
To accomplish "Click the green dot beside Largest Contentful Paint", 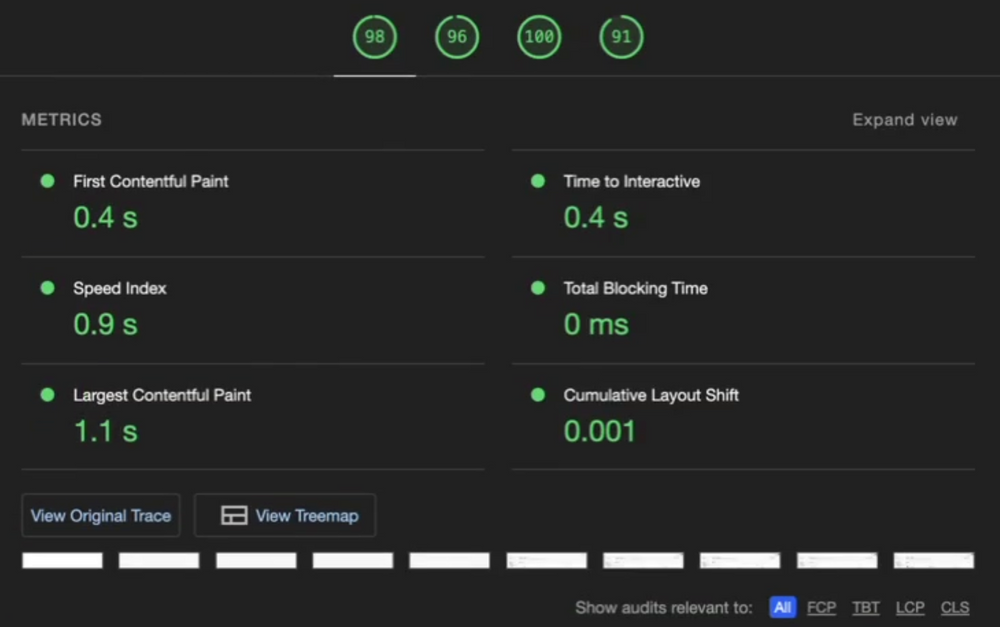I will coord(46,395).
